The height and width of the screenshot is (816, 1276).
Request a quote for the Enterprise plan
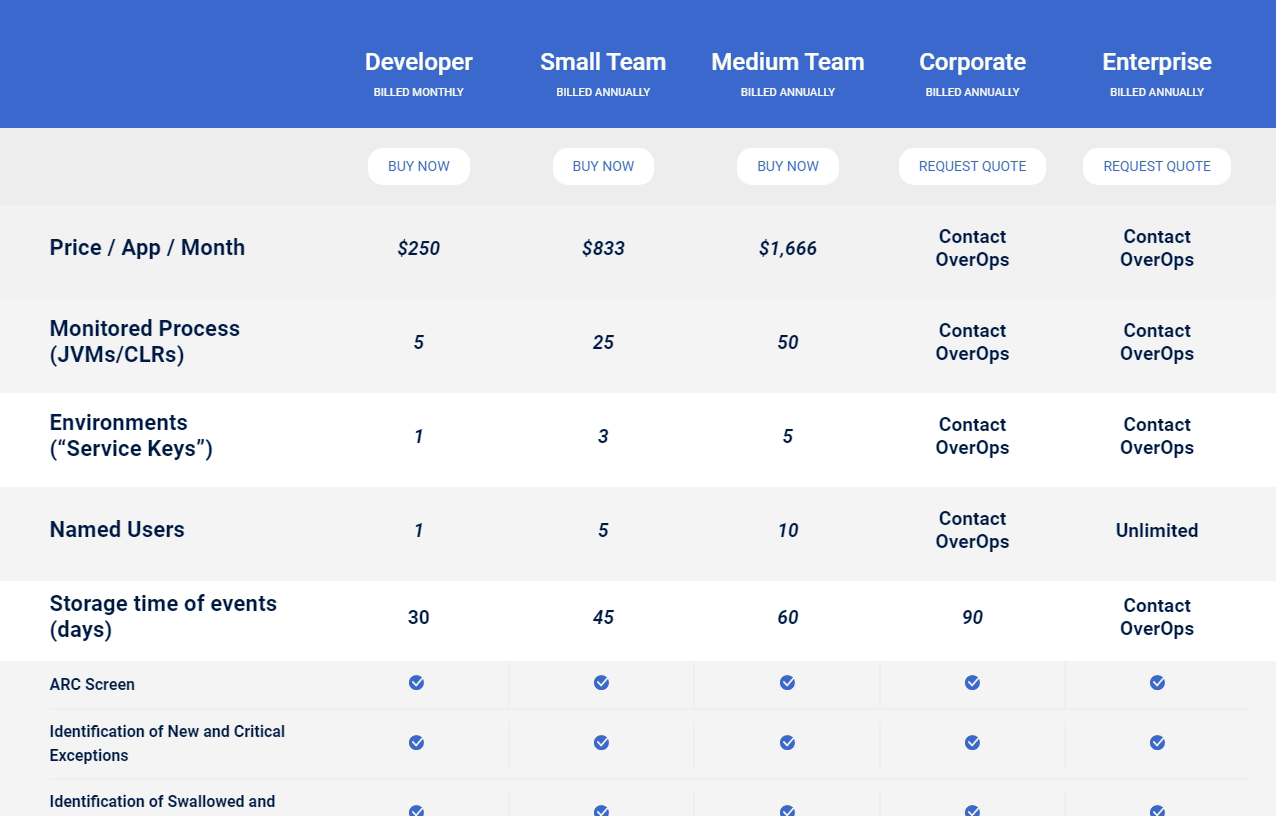point(1157,166)
